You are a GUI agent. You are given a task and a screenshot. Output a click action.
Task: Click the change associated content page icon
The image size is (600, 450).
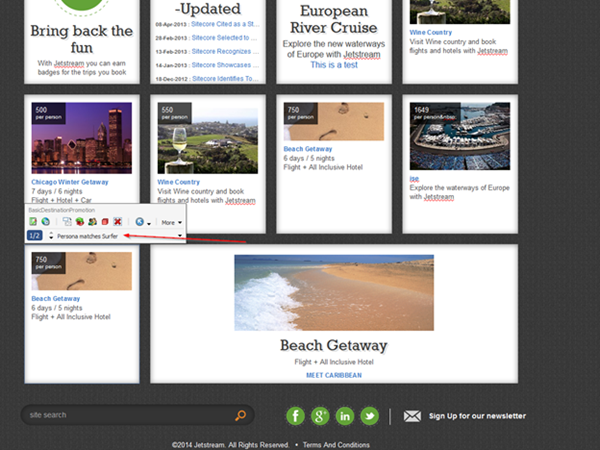point(67,222)
